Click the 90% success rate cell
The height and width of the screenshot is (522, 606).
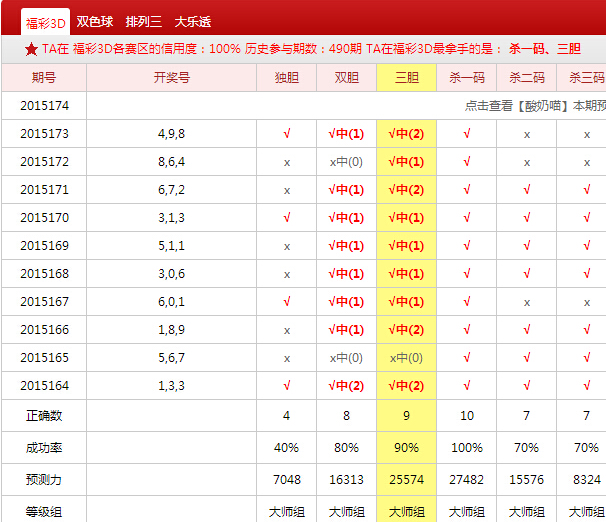point(407,447)
